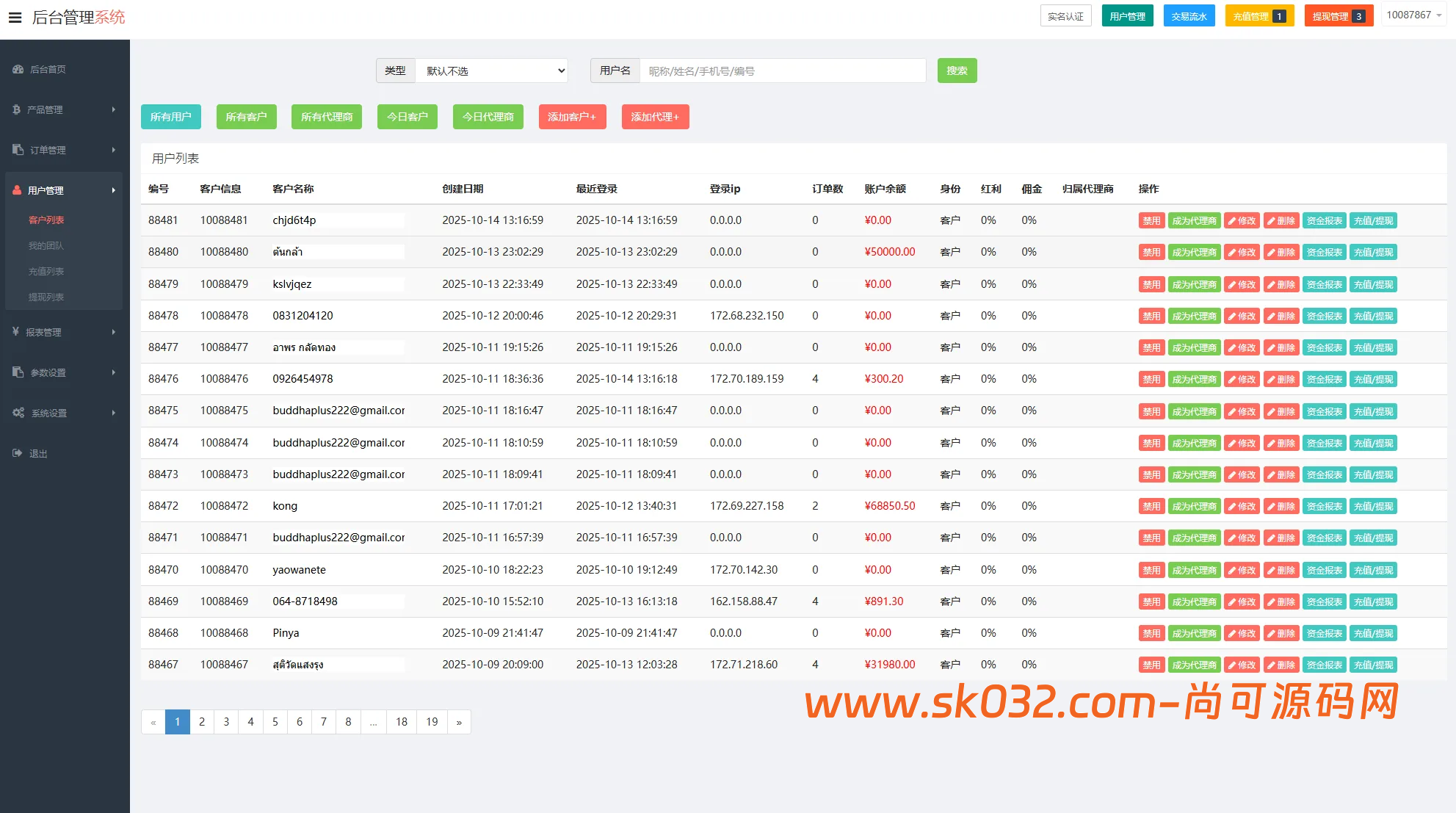Click the logout sidebar icon
The image size is (1456, 813).
coord(18,453)
